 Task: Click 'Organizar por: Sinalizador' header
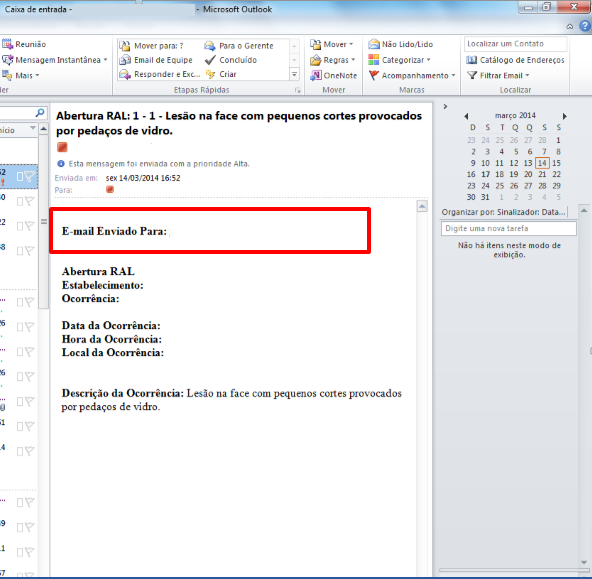tap(504, 212)
